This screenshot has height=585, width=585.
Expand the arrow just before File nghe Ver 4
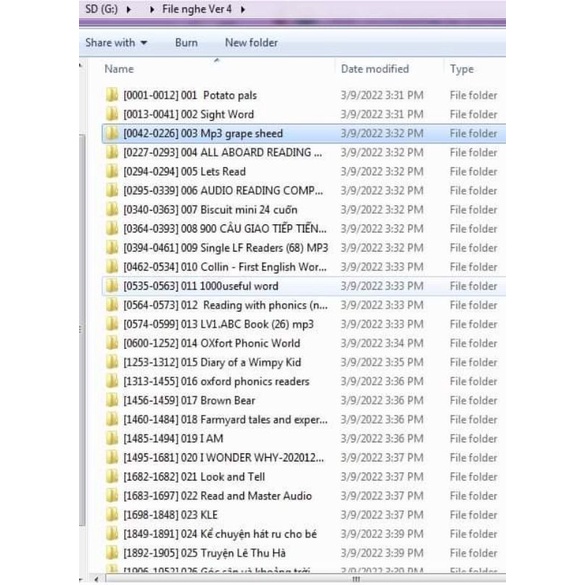point(151,9)
